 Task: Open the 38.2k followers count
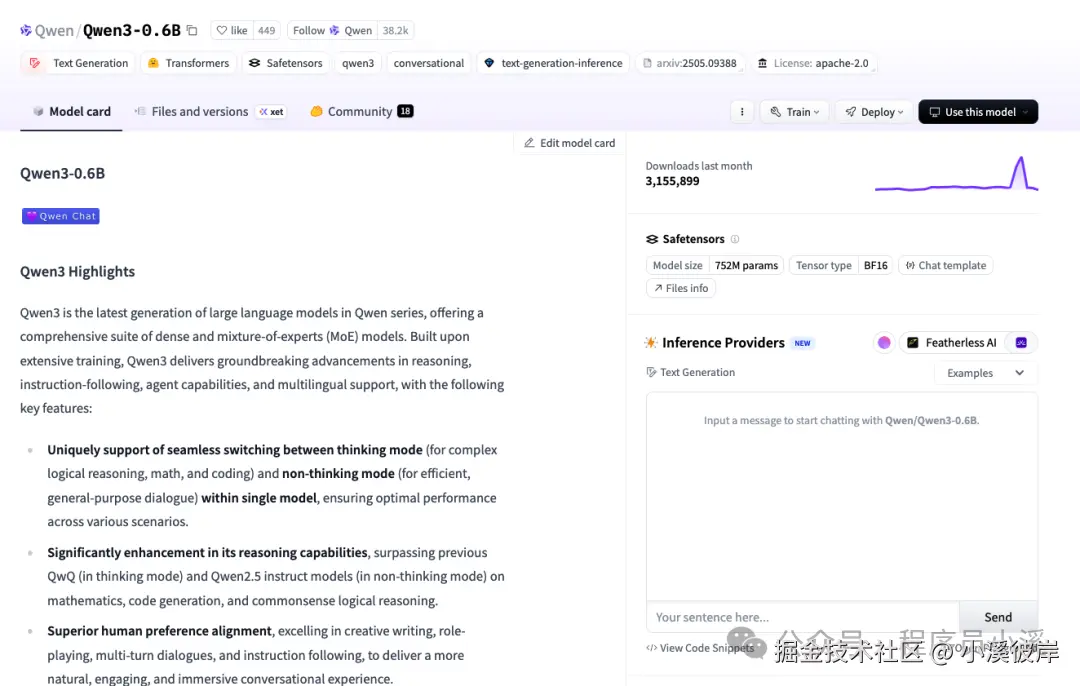[395, 30]
